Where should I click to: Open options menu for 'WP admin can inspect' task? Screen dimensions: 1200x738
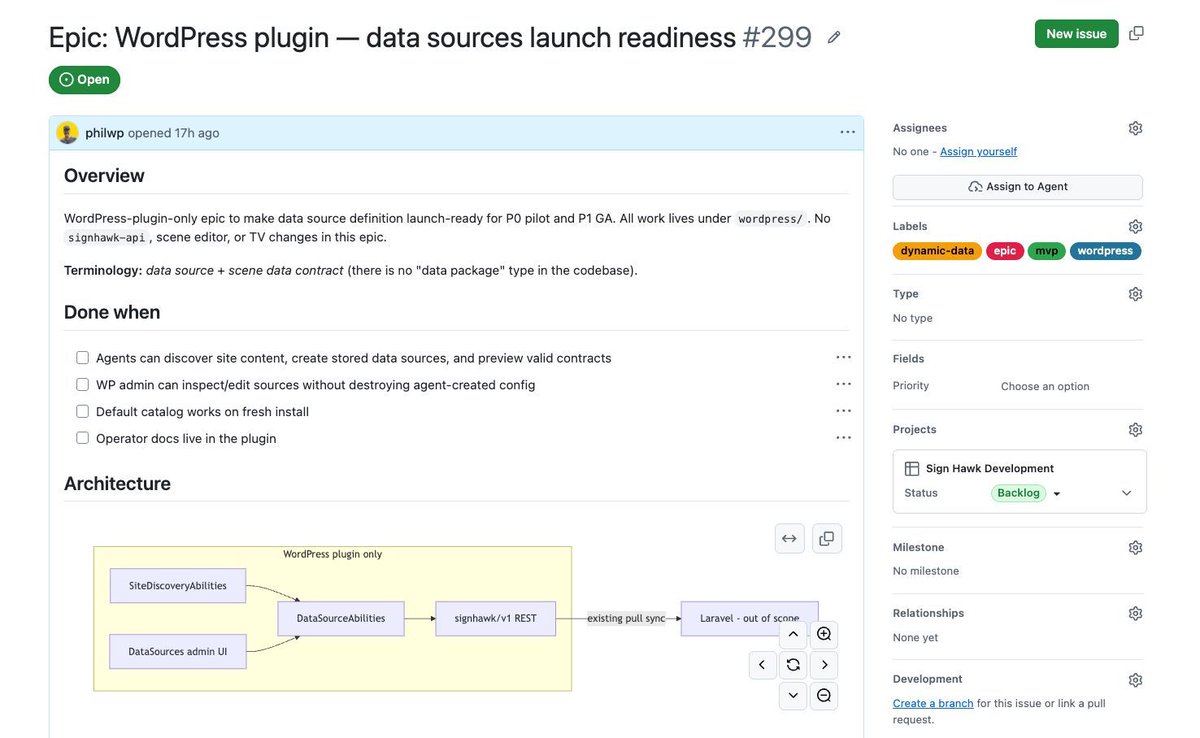[x=843, y=384]
